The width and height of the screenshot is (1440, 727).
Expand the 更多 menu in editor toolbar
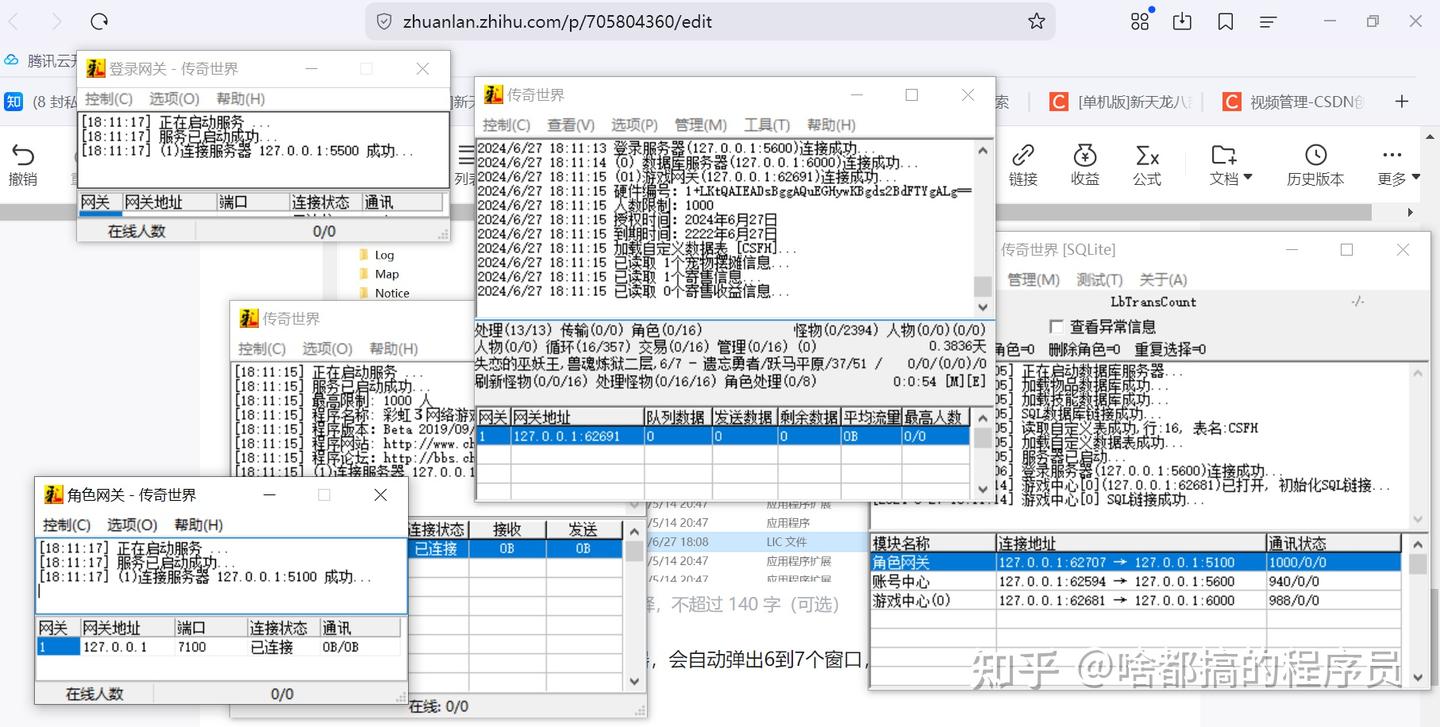coord(1398,165)
